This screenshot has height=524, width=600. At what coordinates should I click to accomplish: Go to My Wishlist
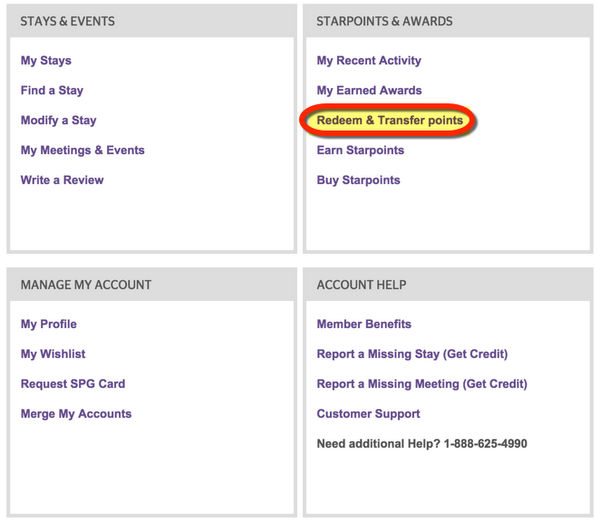click(x=53, y=354)
